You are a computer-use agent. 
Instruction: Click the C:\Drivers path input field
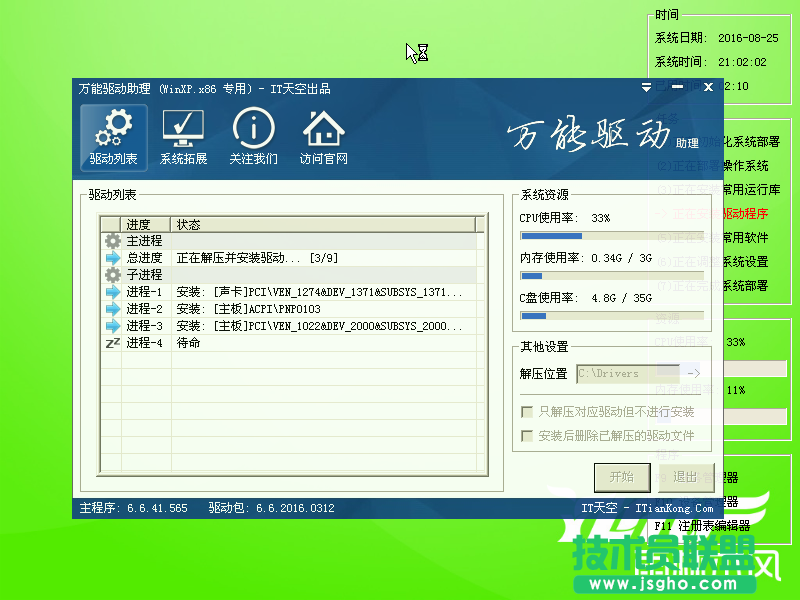pyautogui.click(x=627, y=374)
